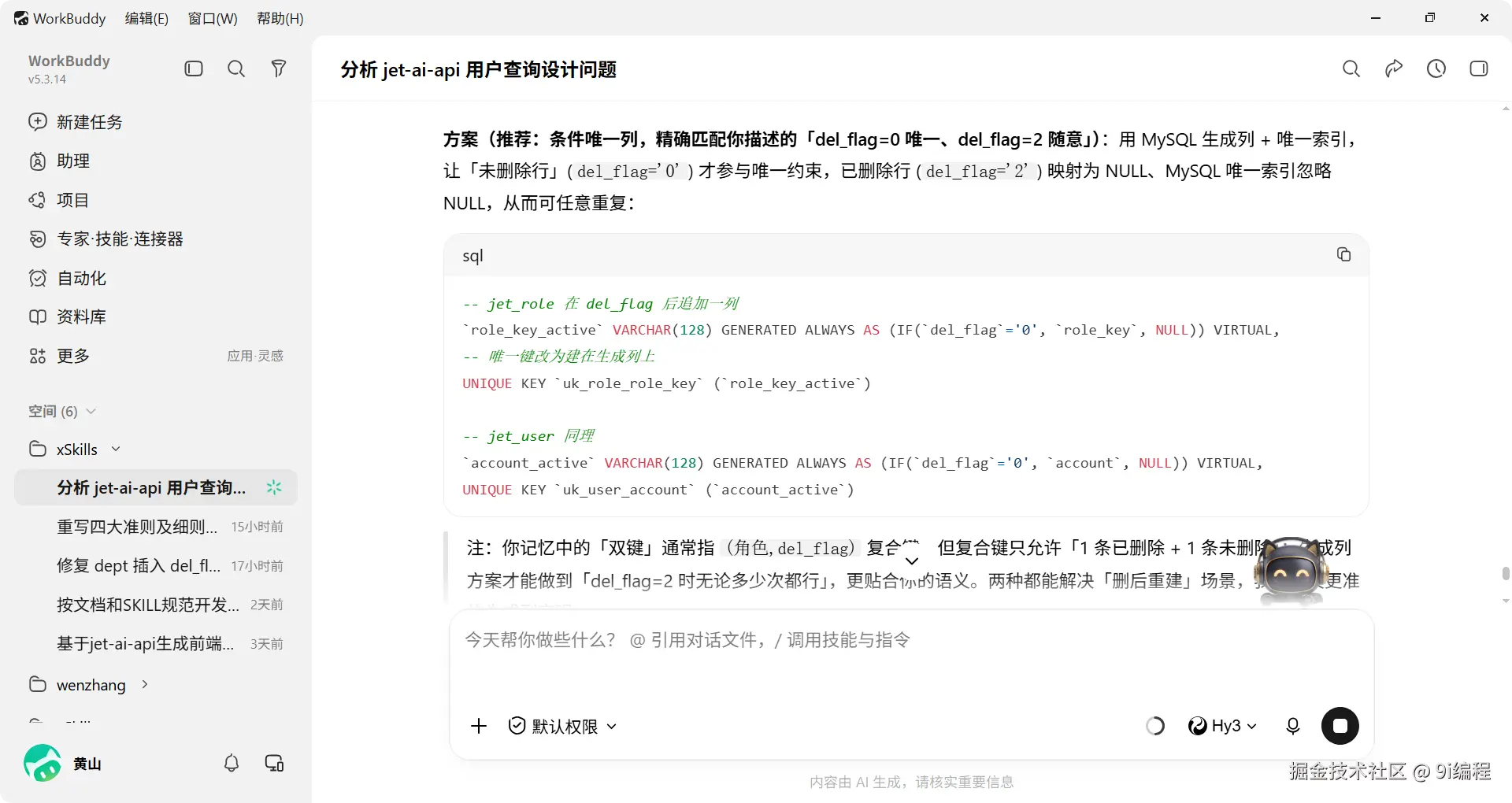Select the 分析 jet-ai-api 用户查询 task
The image size is (1512, 803).
click(156, 487)
